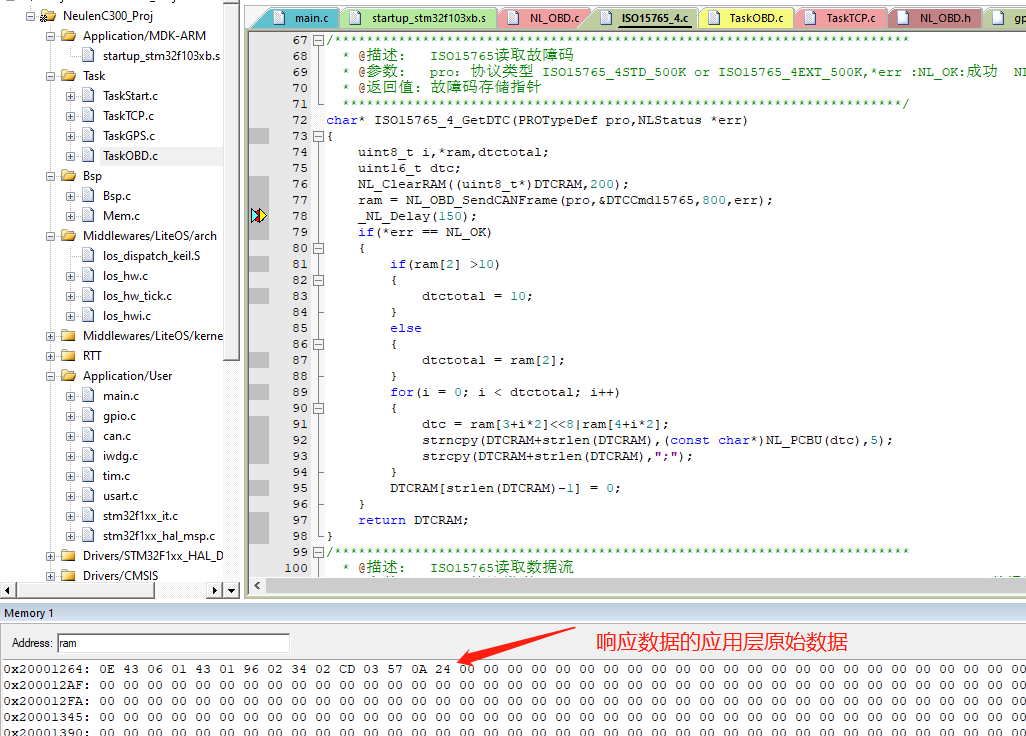Click the editor horizontal scroll-left arrow
Image resolution: width=1026 pixels, height=736 pixels.
click(x=257, y=586)
